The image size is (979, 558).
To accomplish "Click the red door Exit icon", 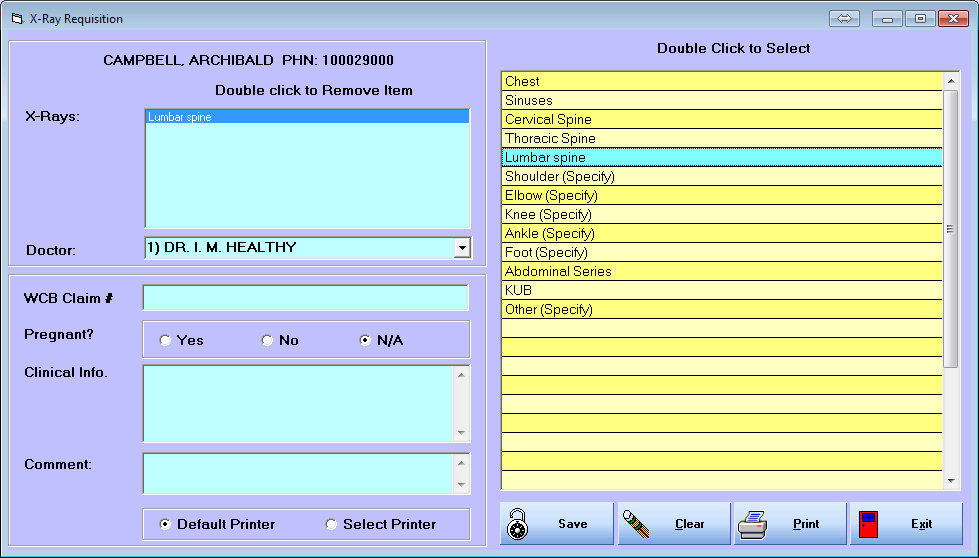I will pyautogui.click(x=869, y=524).
